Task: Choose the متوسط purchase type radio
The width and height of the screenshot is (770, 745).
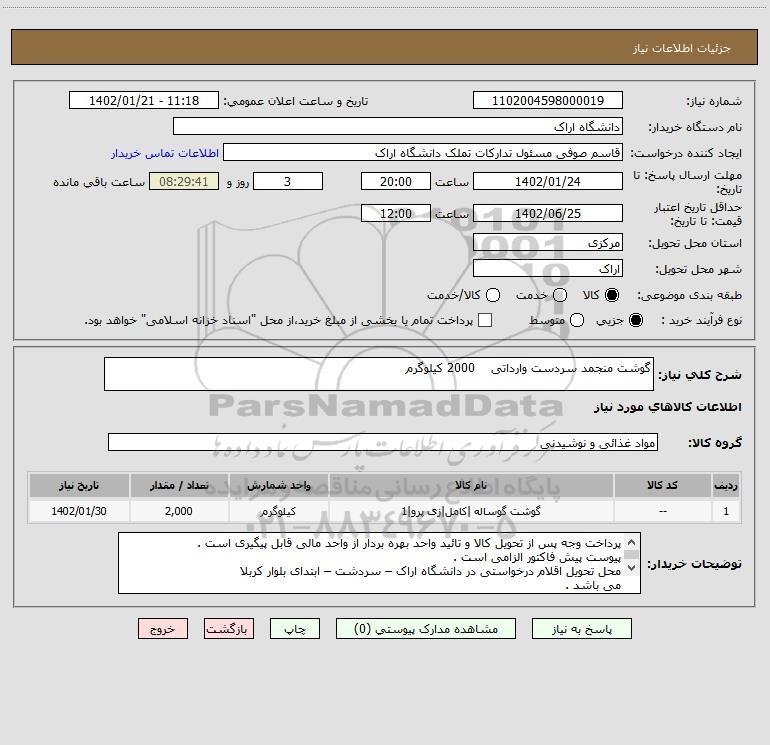Action: pyautogui.click(x=577, y=320)
